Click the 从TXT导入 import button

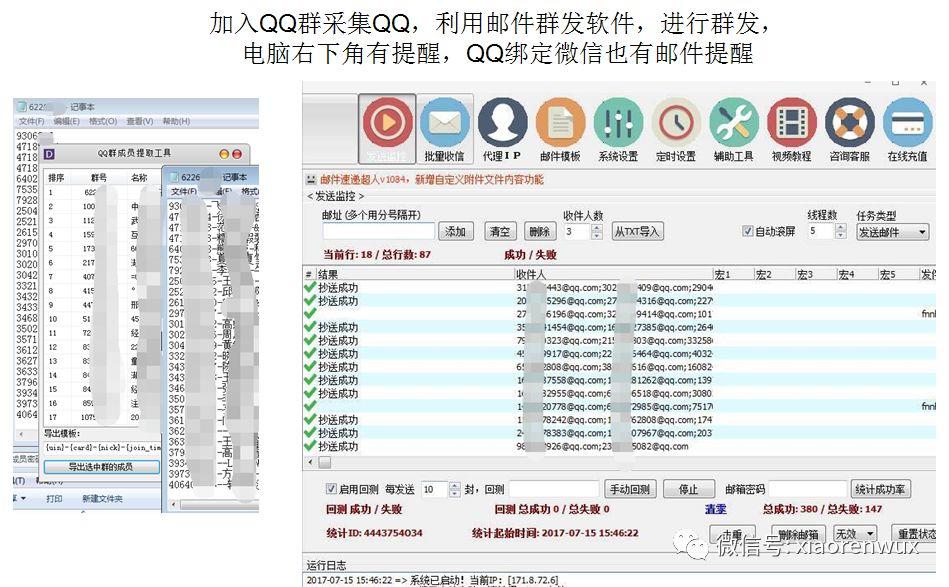pyautogui.click(x=637, y=231)
